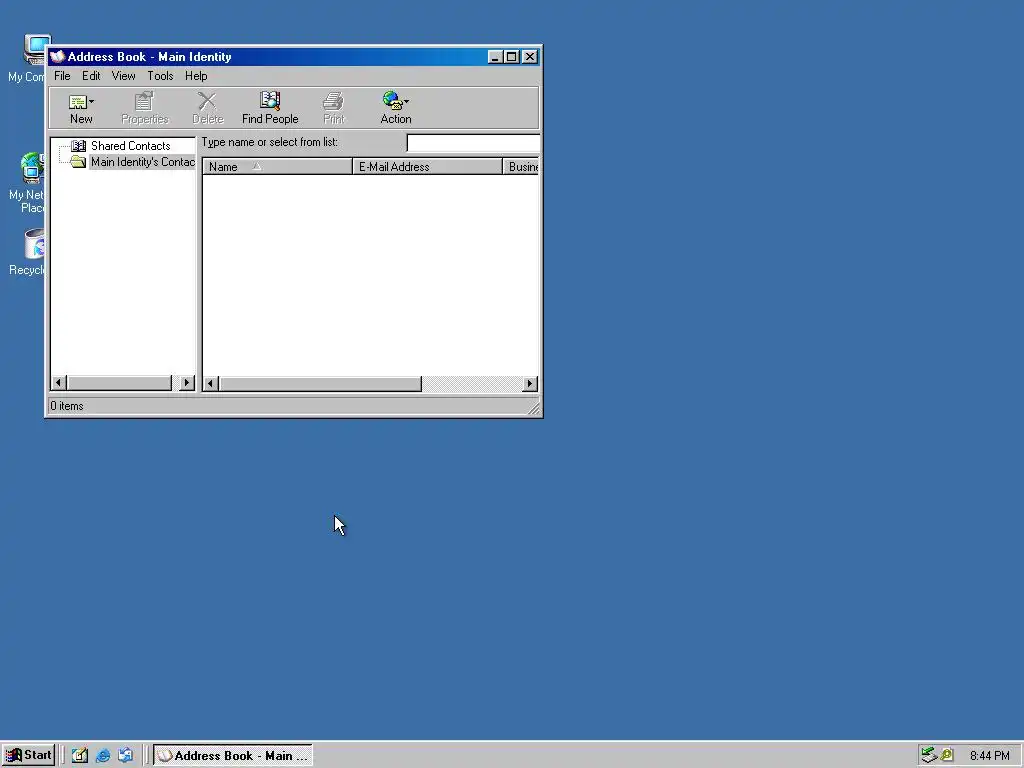
Task: Click the Main Identity's Contacts folder icon
Action: (78, 162)
